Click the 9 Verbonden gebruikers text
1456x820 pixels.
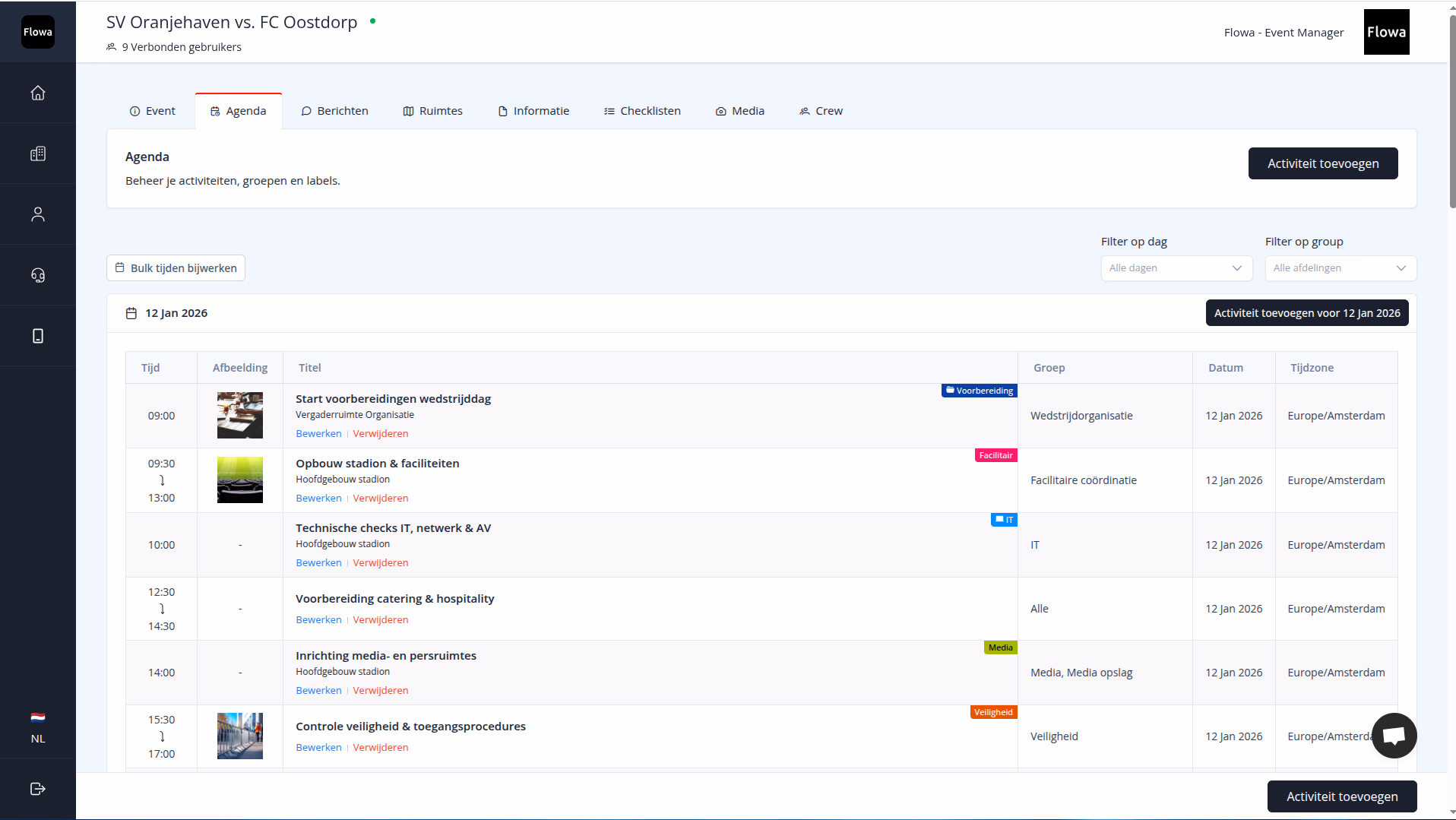182,47
